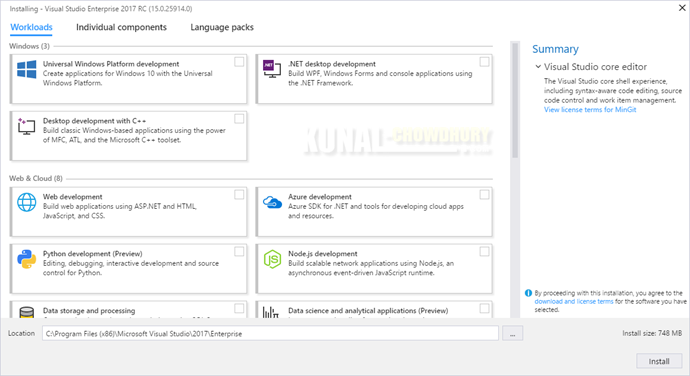Click the Node.js development hexagon icon
This screenshot has width=690, height=376.
[272, 259]
